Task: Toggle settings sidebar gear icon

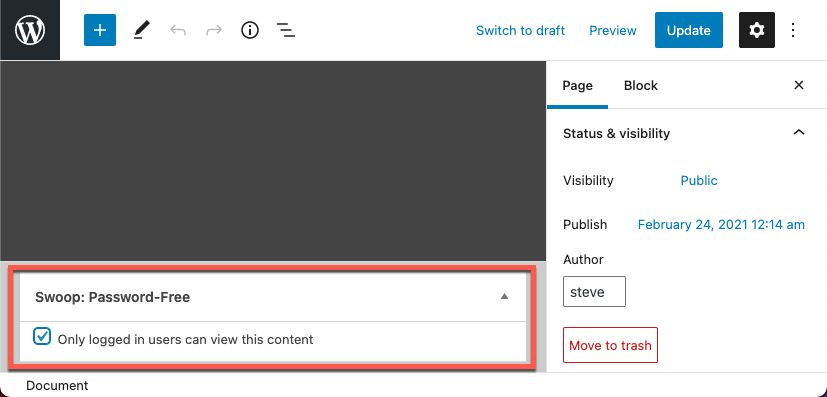Action: click(757, 30)
